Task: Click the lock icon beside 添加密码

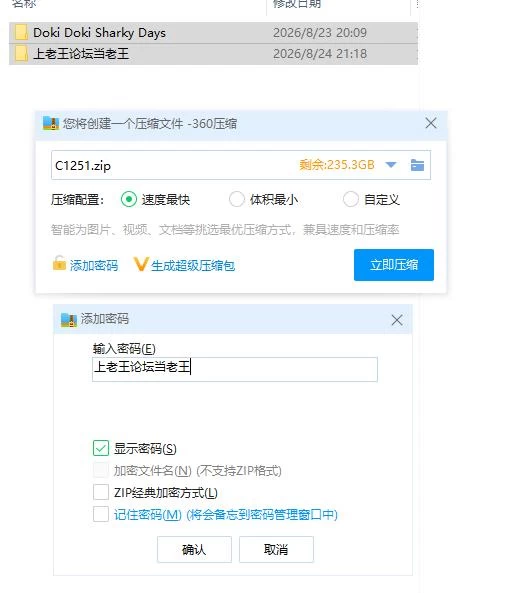Action: [59, 263]
